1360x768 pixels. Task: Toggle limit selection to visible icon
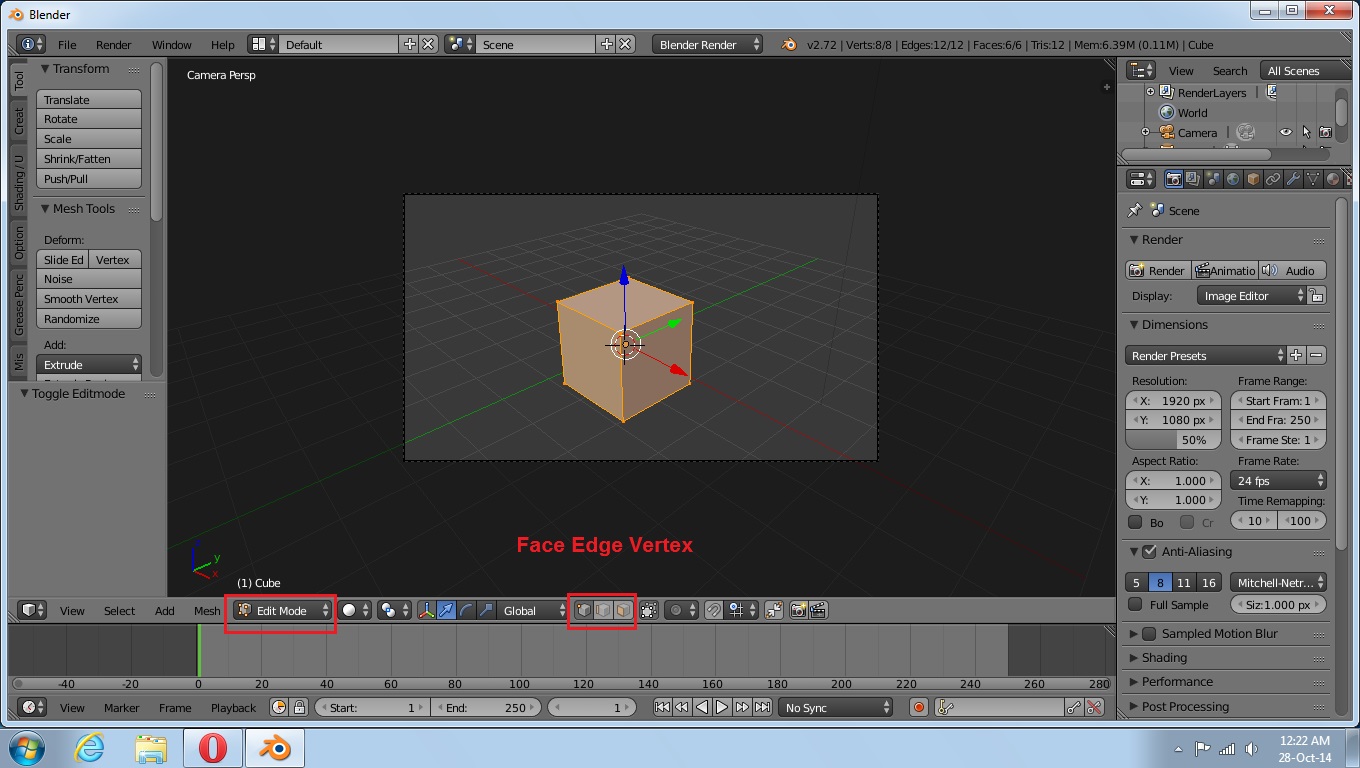(x=649, y=610)
